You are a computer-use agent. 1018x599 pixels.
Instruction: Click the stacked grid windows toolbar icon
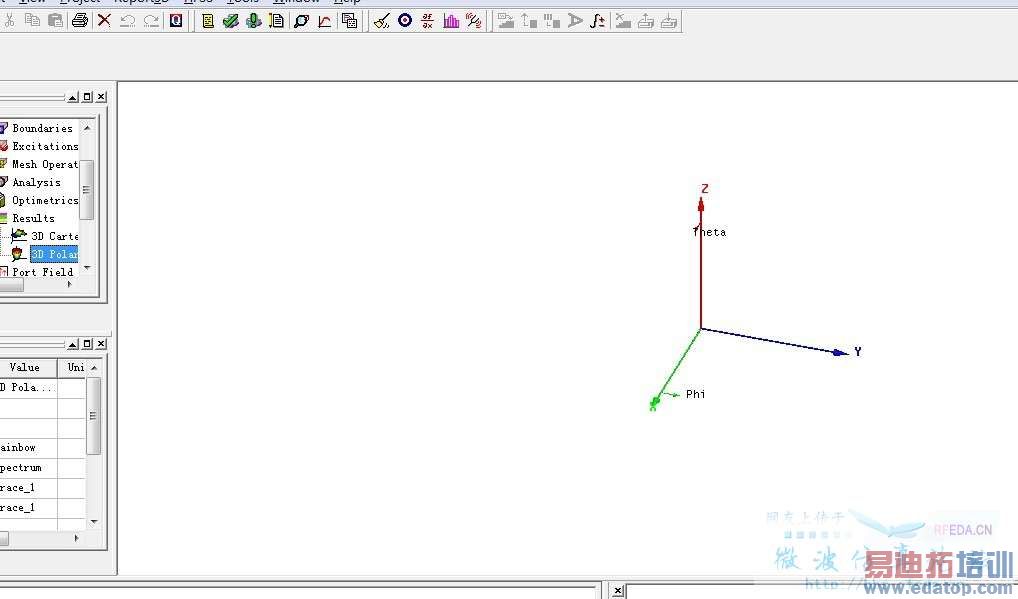(349, 21)
